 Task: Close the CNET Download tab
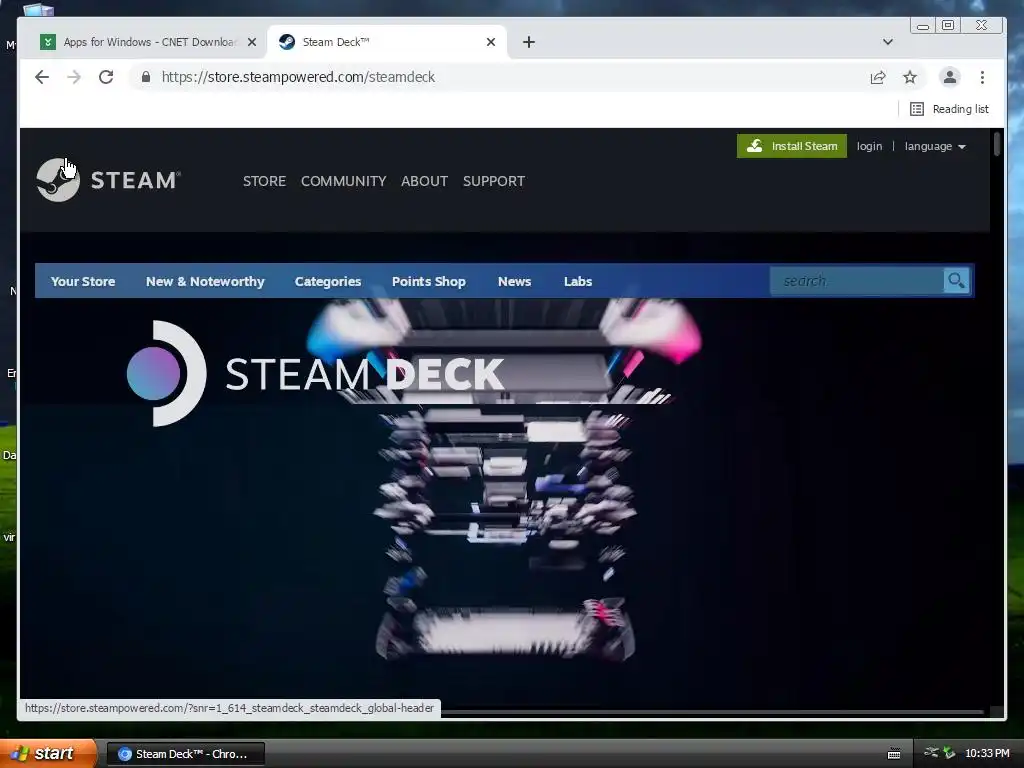click(x=251, y=42)
